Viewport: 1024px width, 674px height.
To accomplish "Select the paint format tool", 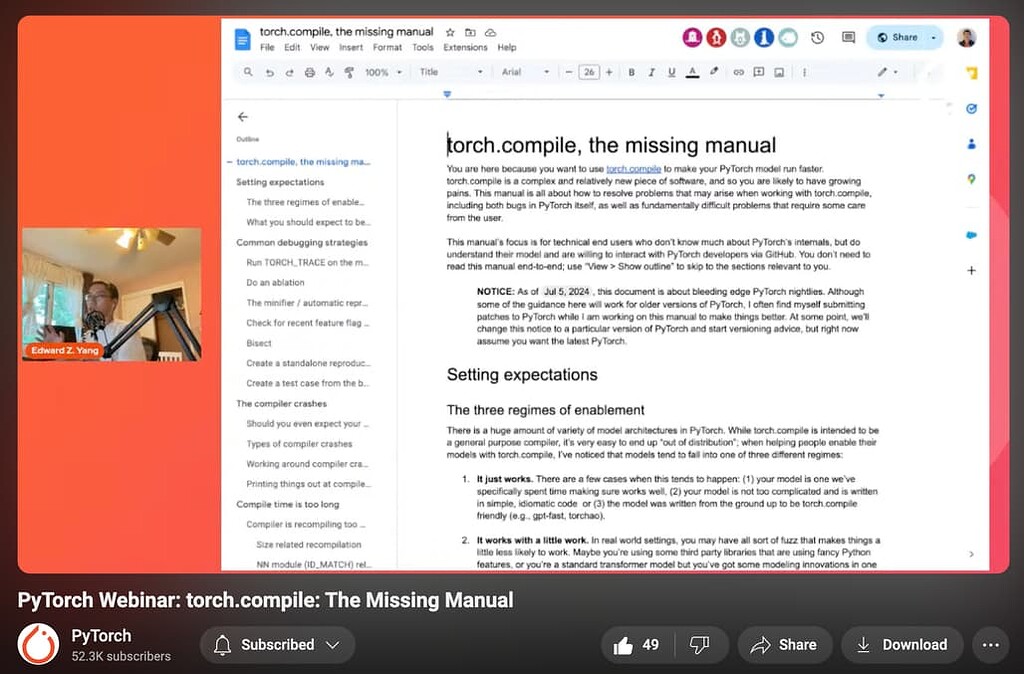I will pyautogui.click(x=349, y=72).
